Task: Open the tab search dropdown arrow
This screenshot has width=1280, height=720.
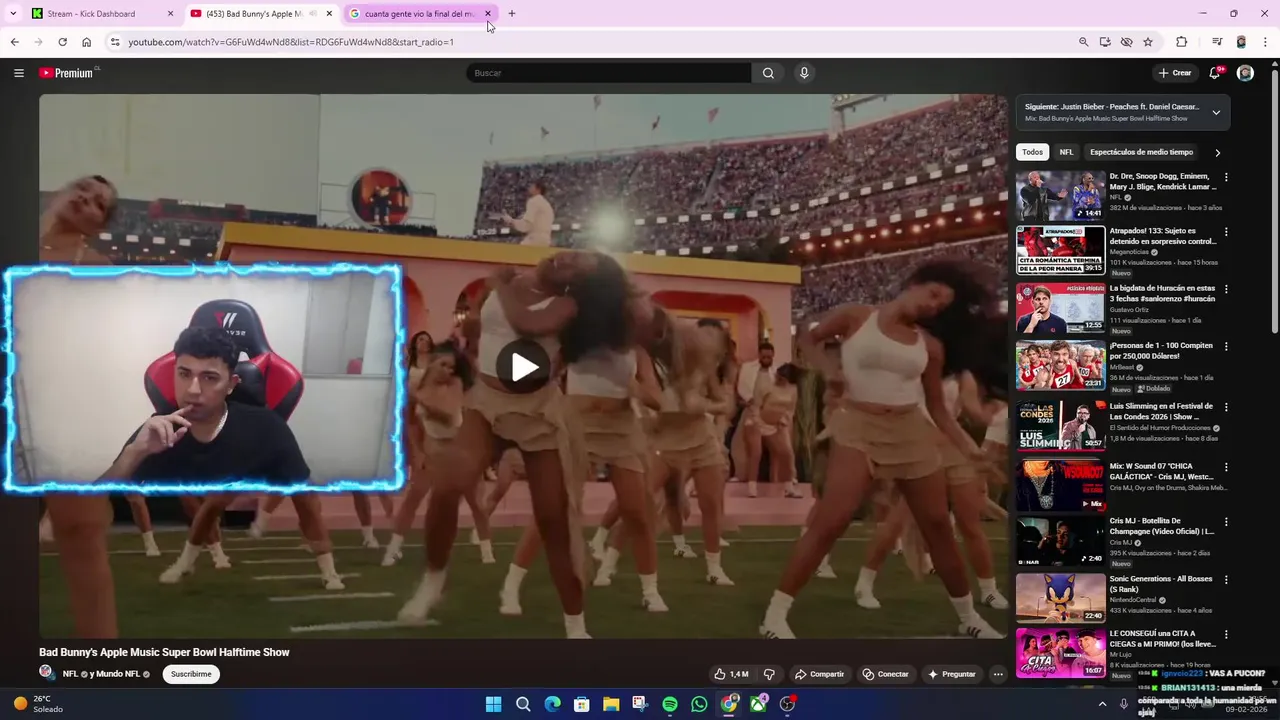Action: click(x=13, y=14)
